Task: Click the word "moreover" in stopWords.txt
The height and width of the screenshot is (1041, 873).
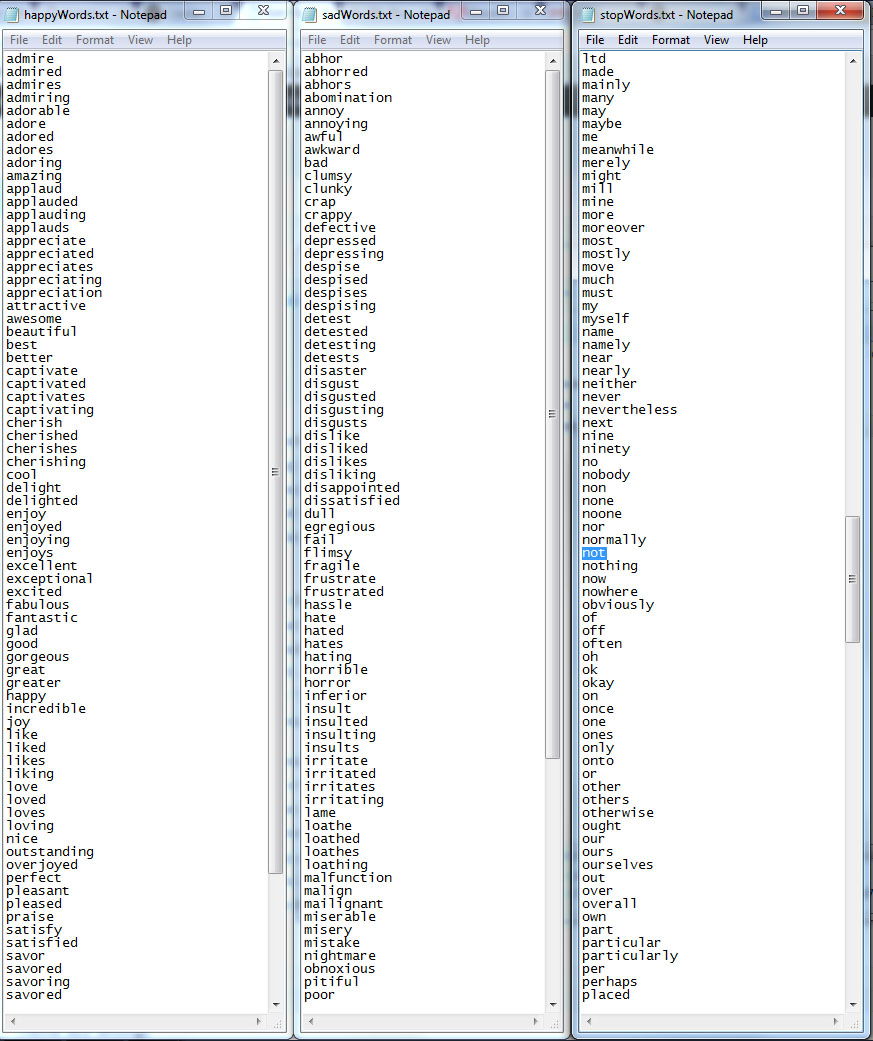Action: coord(613,228)
